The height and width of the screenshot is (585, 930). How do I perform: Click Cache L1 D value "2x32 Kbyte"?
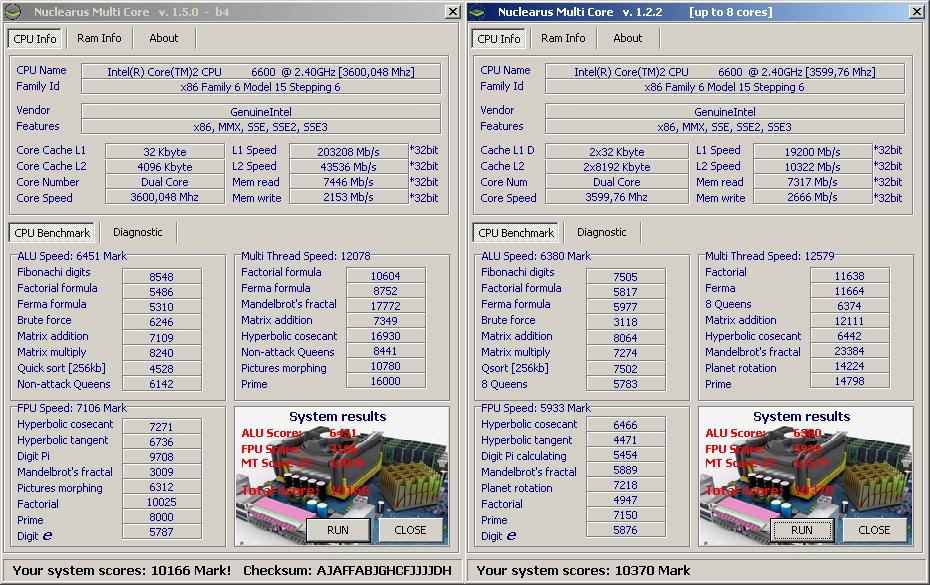[x=617, y=151]
